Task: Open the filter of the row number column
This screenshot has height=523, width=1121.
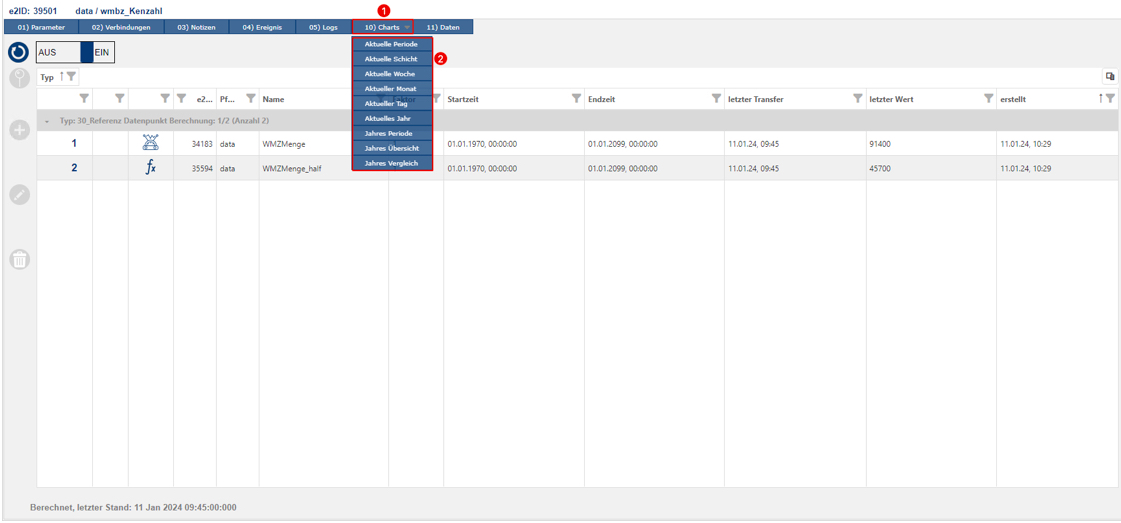Action: (84, 99)
